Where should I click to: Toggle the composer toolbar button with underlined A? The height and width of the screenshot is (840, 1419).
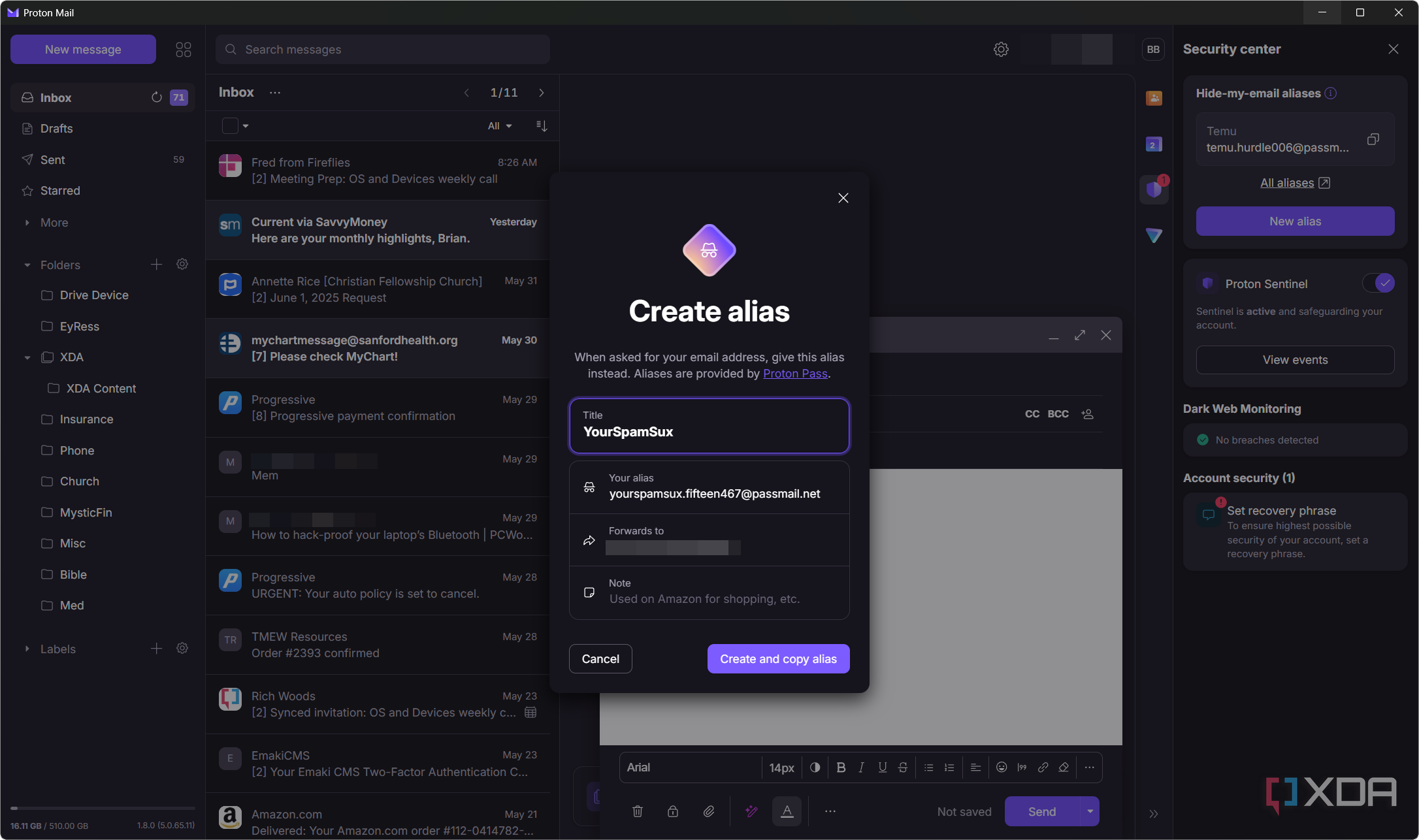(x=787, y=811)
